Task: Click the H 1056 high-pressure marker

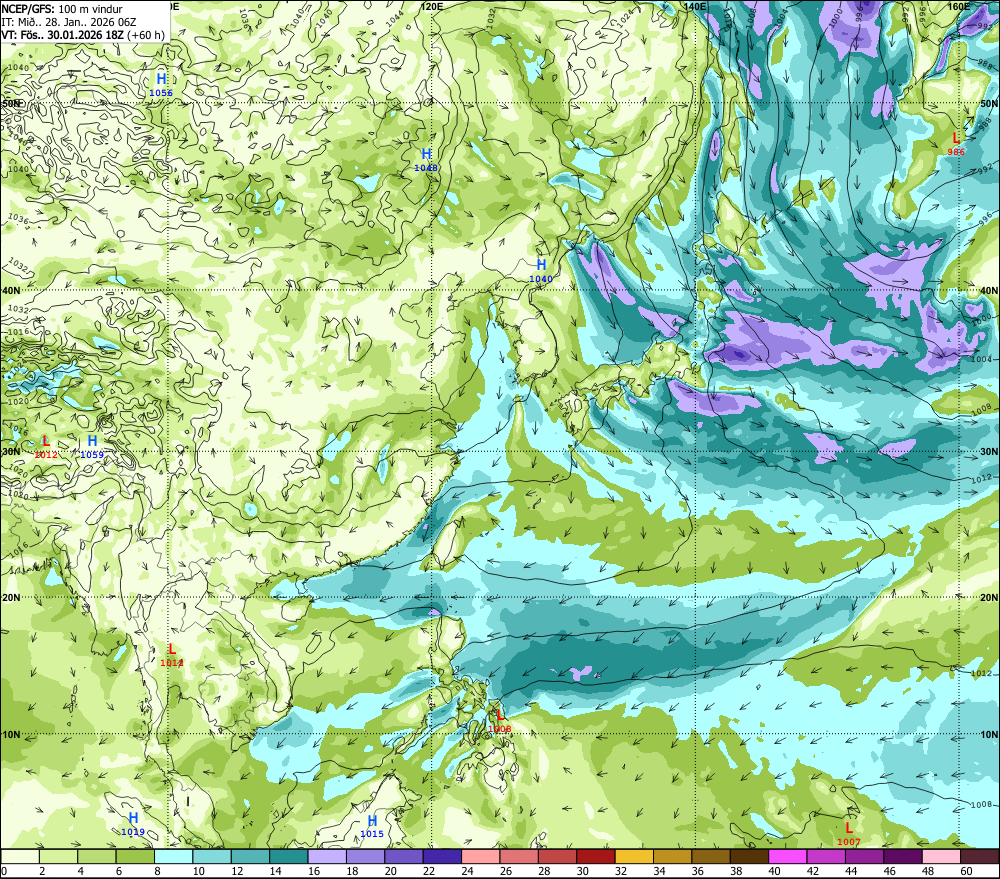Action: [161, 84]
